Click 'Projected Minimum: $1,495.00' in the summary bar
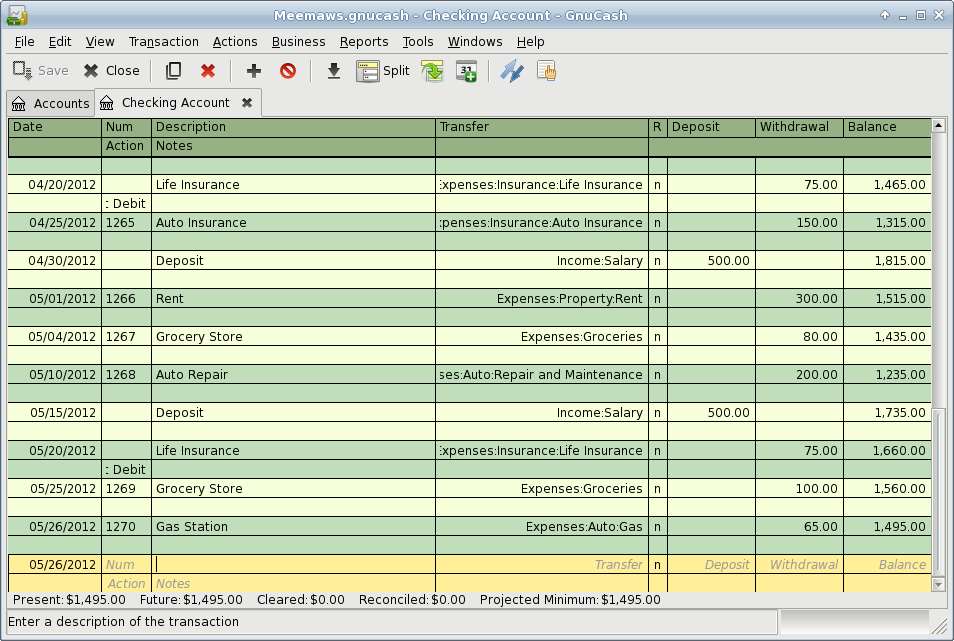The width and height of the screenshot is (954, 641). click(570, 600)
